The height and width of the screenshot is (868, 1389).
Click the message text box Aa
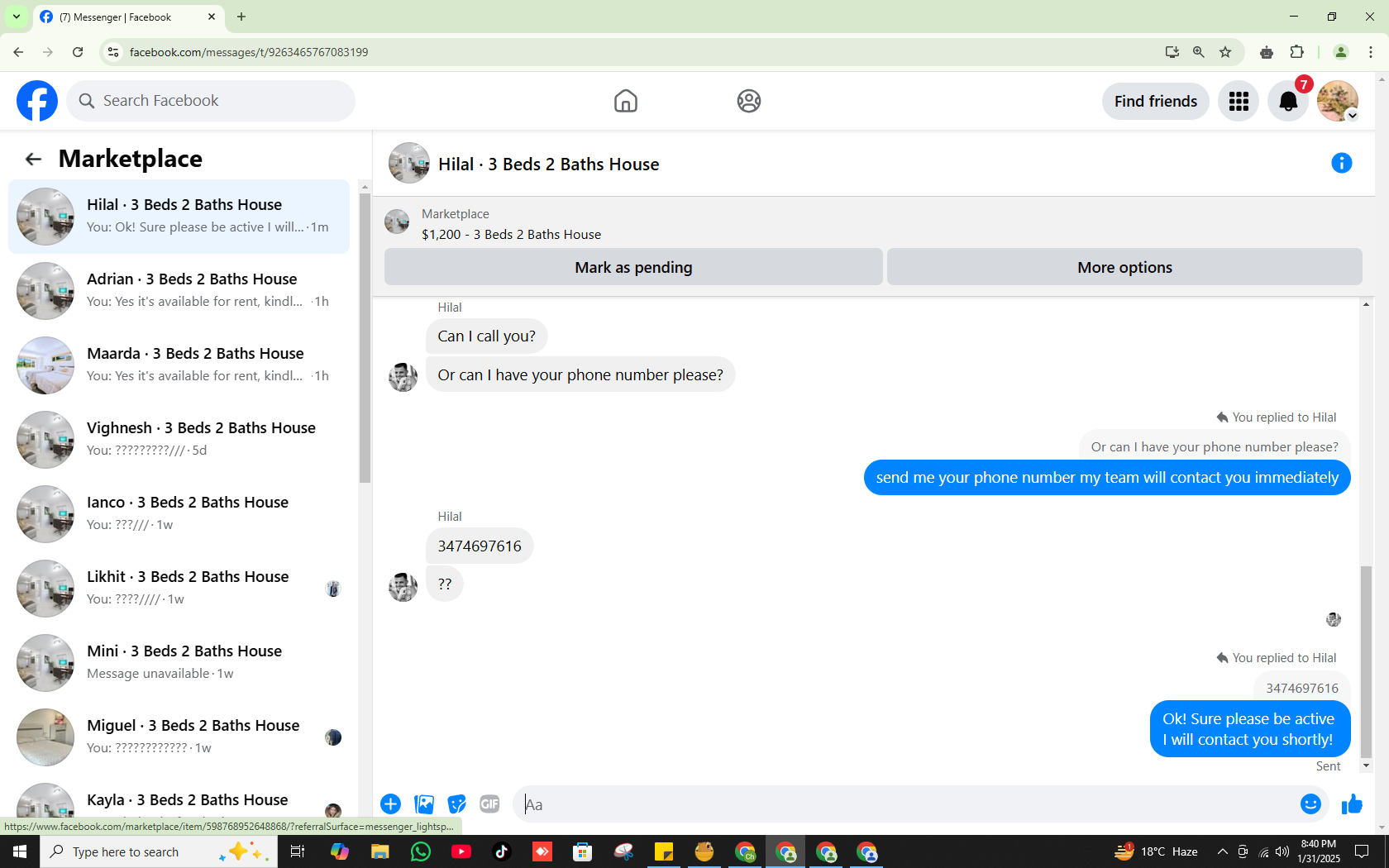coord(905,804)
